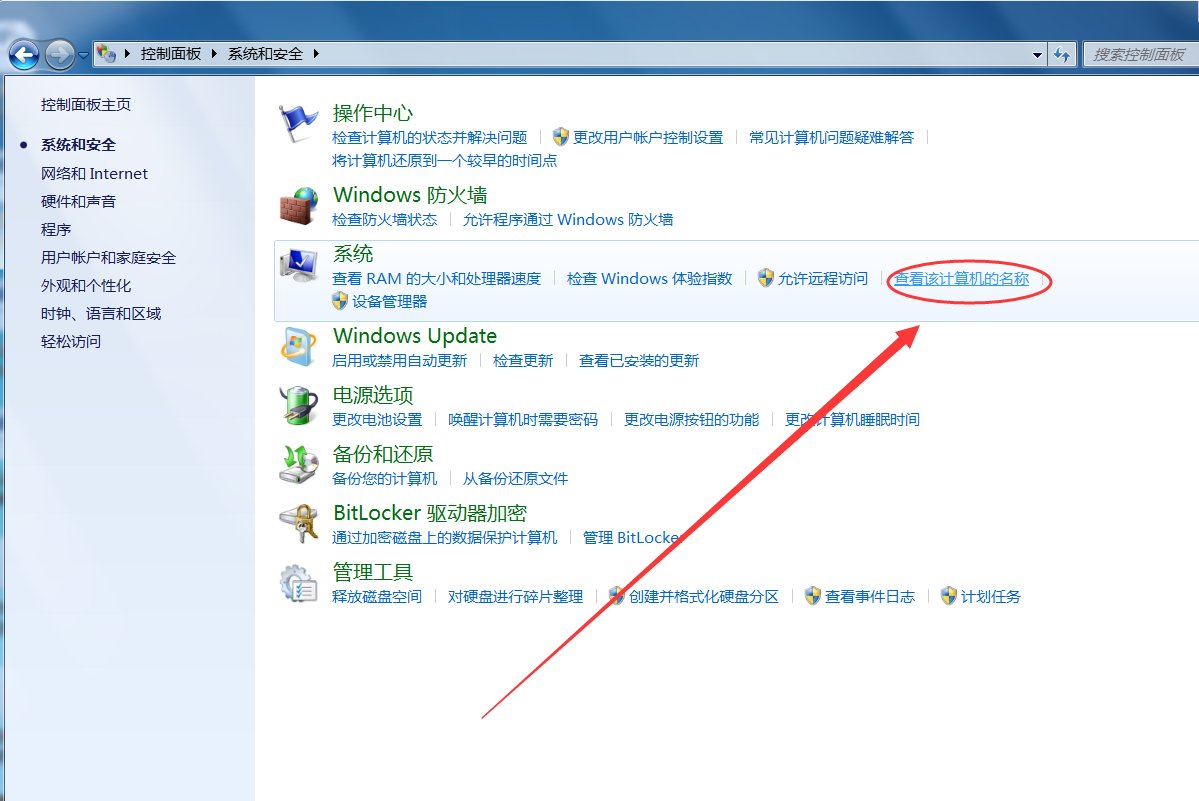The width and height of the screenshot is (1199, 801).
Task: Click the back navigation arrow
Action: 22,54
